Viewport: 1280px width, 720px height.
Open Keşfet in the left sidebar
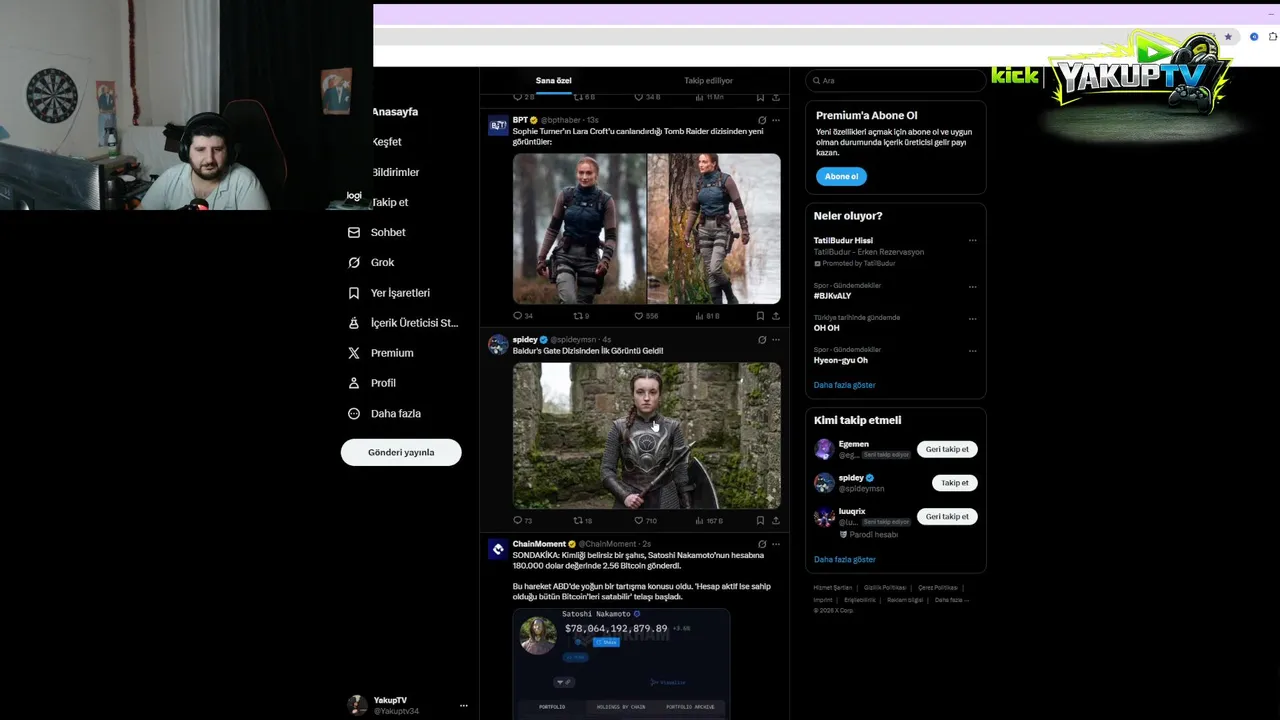387,142
